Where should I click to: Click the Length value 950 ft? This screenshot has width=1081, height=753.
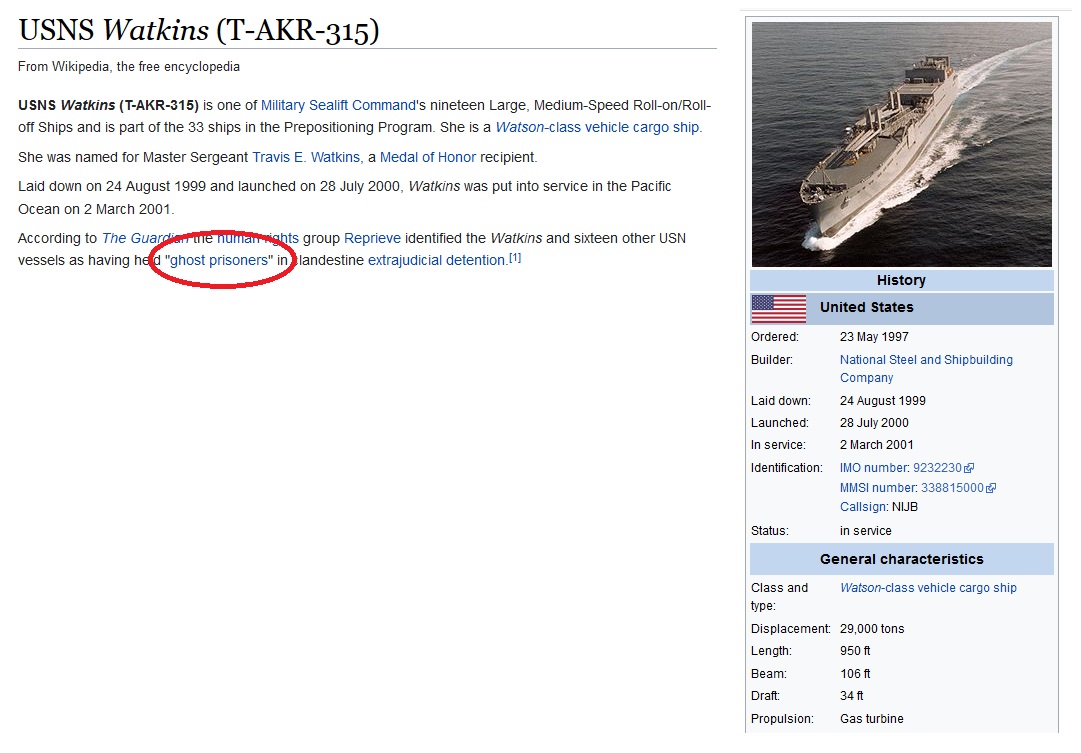[x=855, y=651]
